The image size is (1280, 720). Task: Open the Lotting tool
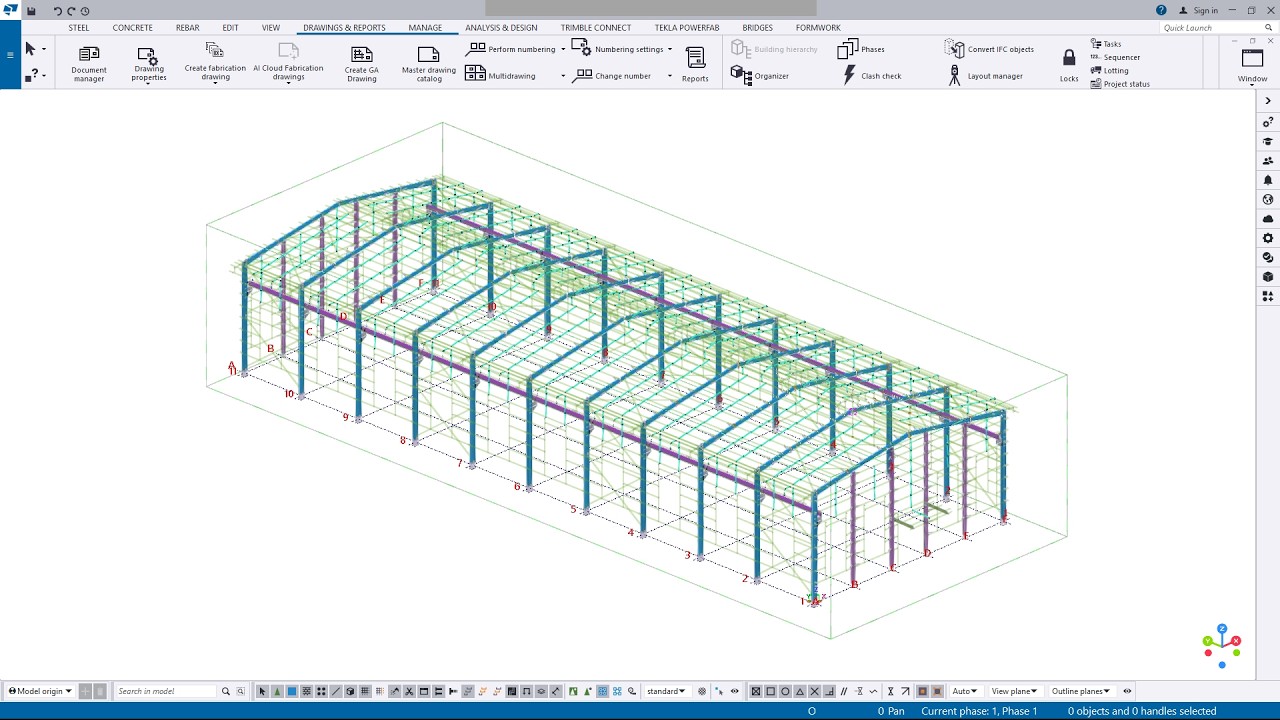point(1110,71)
